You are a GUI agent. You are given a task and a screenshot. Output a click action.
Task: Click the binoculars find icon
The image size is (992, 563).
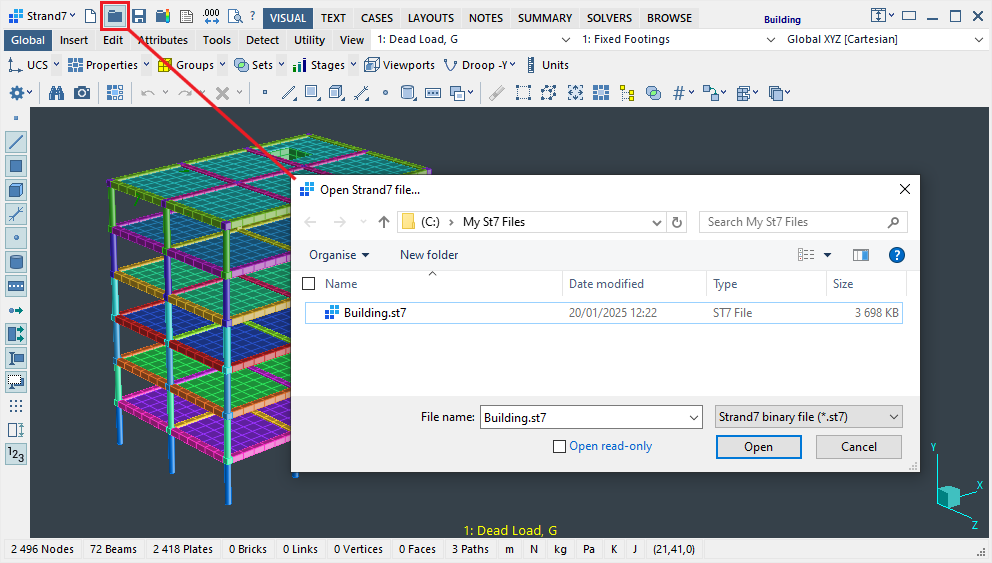tap(56, 94)
